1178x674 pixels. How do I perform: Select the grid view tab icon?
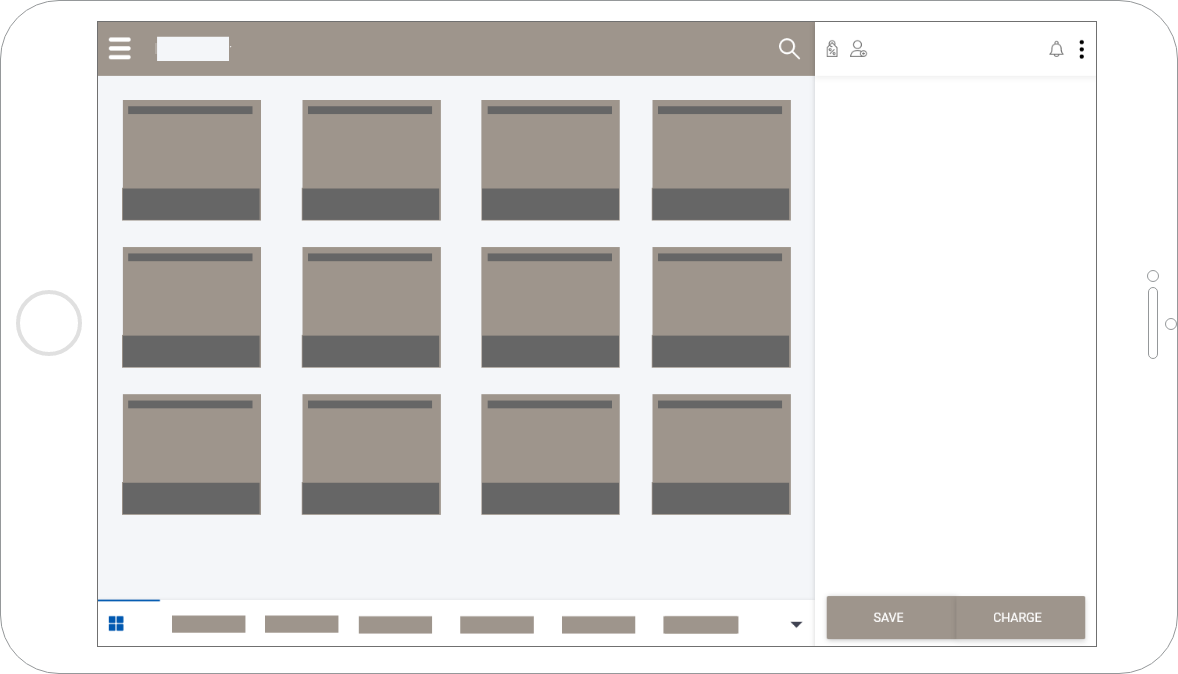click(116, 624)
